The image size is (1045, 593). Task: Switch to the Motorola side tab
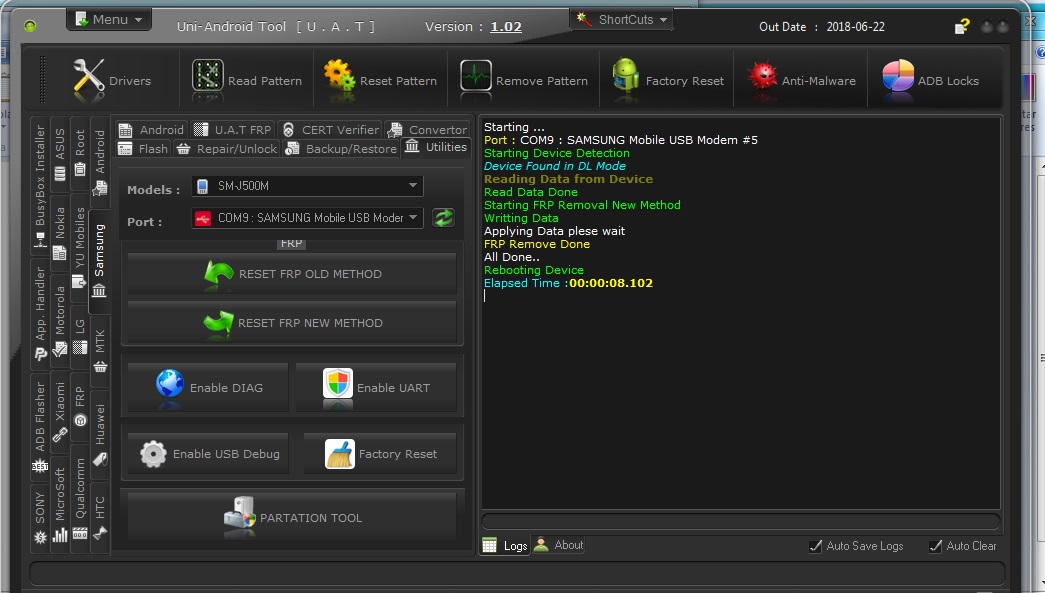[60, 320]
